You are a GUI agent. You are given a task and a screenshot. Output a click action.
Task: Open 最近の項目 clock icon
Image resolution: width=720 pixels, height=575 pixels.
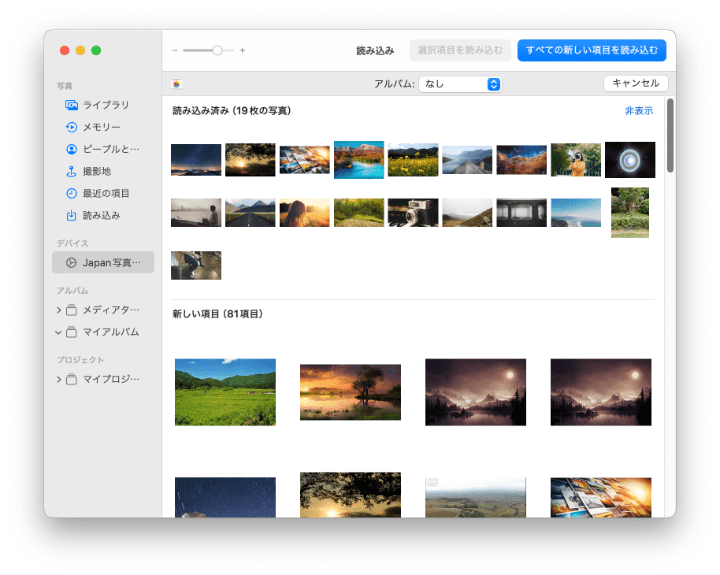point(71,193)
